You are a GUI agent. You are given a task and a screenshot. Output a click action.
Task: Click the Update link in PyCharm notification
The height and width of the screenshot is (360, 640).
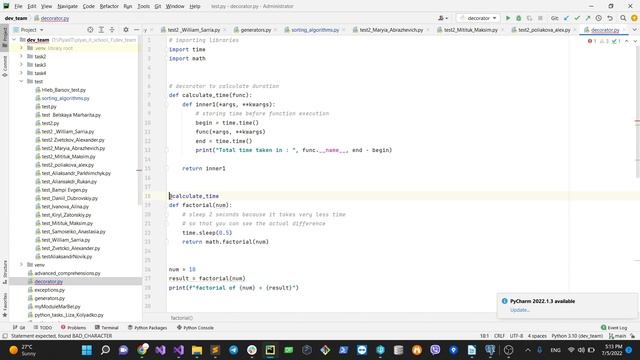(520, 310)
